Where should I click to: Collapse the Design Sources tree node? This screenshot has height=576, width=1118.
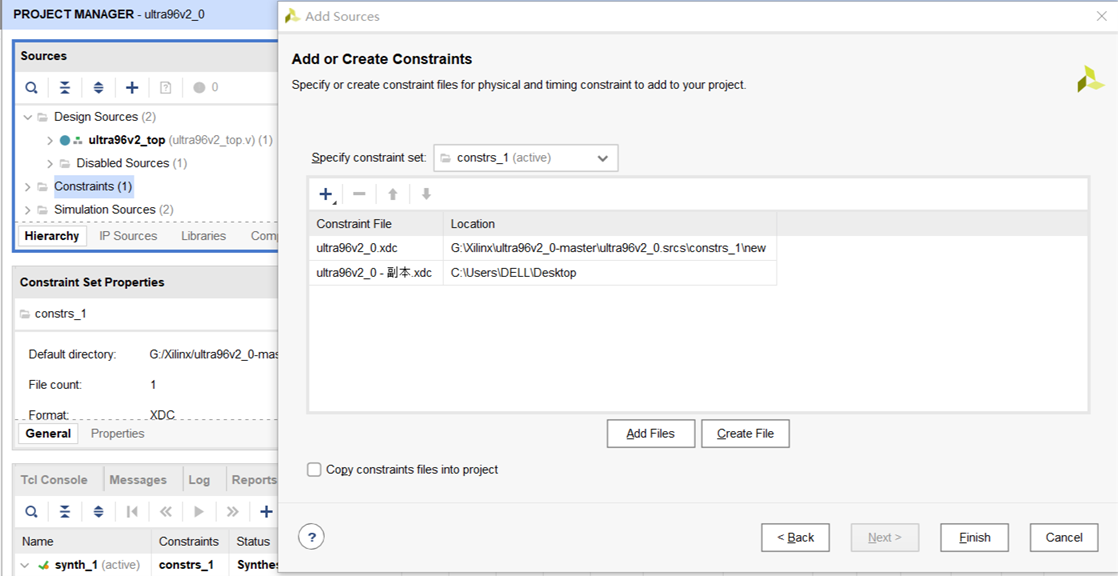pos(28,117)
